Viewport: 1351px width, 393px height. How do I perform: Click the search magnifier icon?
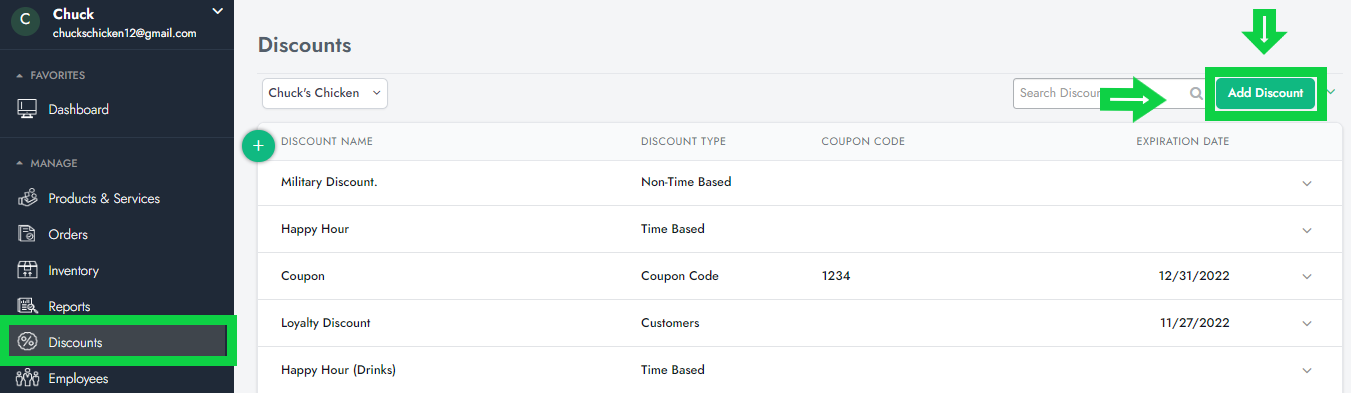point(1196,93)
